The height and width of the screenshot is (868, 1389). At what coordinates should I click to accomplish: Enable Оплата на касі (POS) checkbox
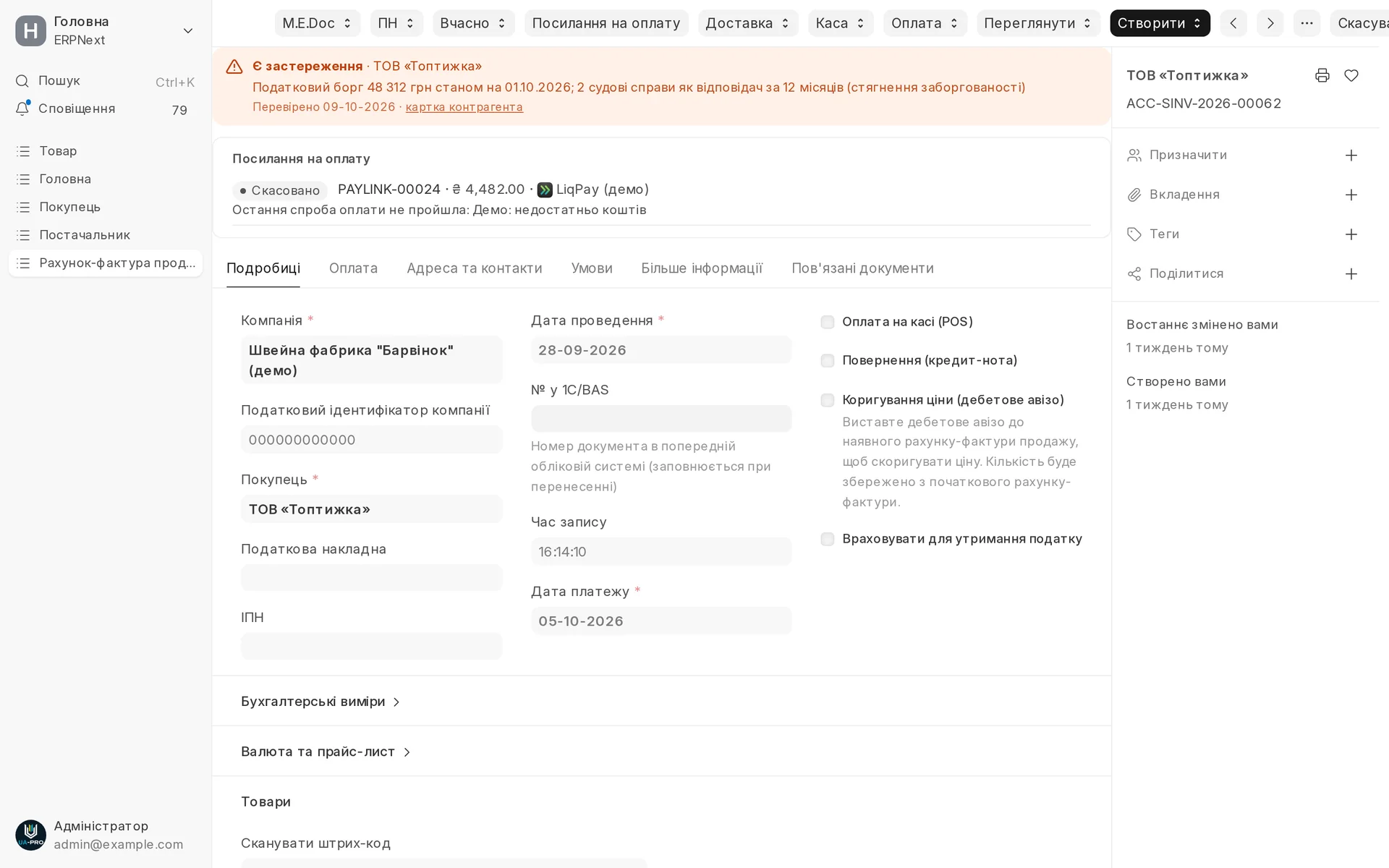pyautogui.click(x=827, y=322)
